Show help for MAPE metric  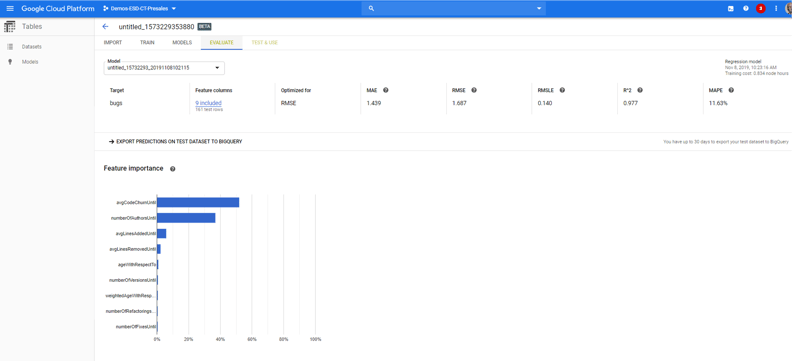731,90
